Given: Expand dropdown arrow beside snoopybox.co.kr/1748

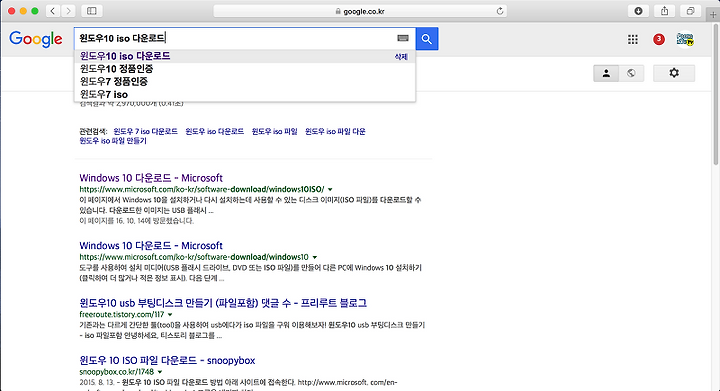Looking at the screenshot, I should pos(160,372).
